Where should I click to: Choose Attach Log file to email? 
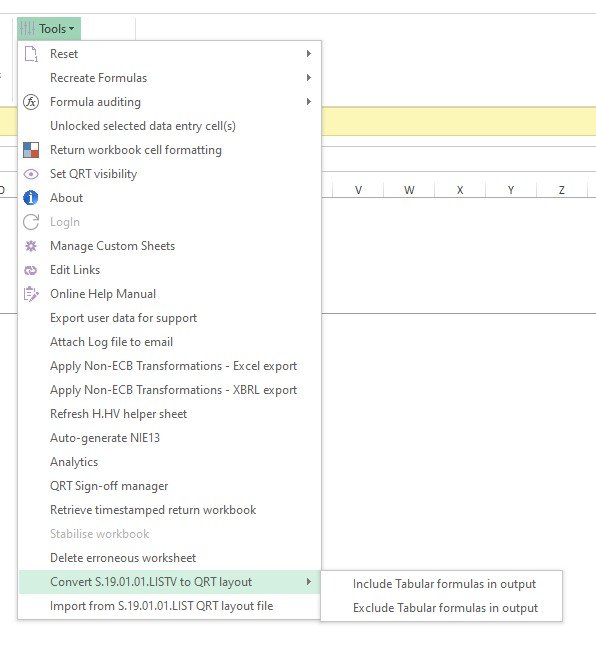(x=169, y=342)
